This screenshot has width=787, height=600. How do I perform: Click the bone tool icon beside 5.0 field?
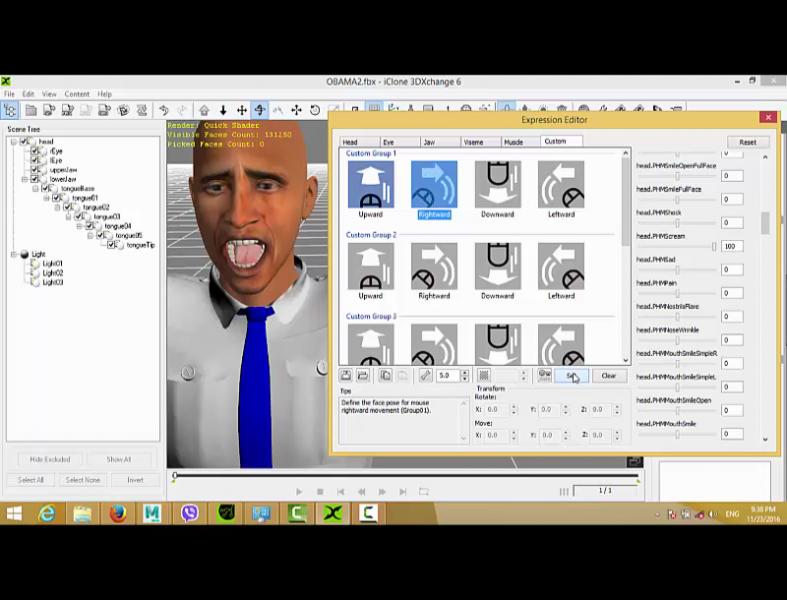(x=425, y=375)
